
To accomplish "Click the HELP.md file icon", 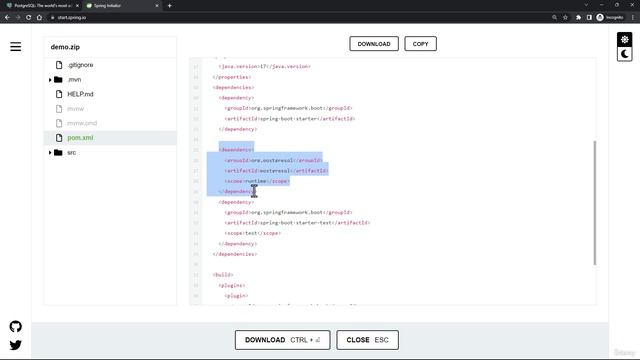I will pyautogui.click(x=59, y=94).
